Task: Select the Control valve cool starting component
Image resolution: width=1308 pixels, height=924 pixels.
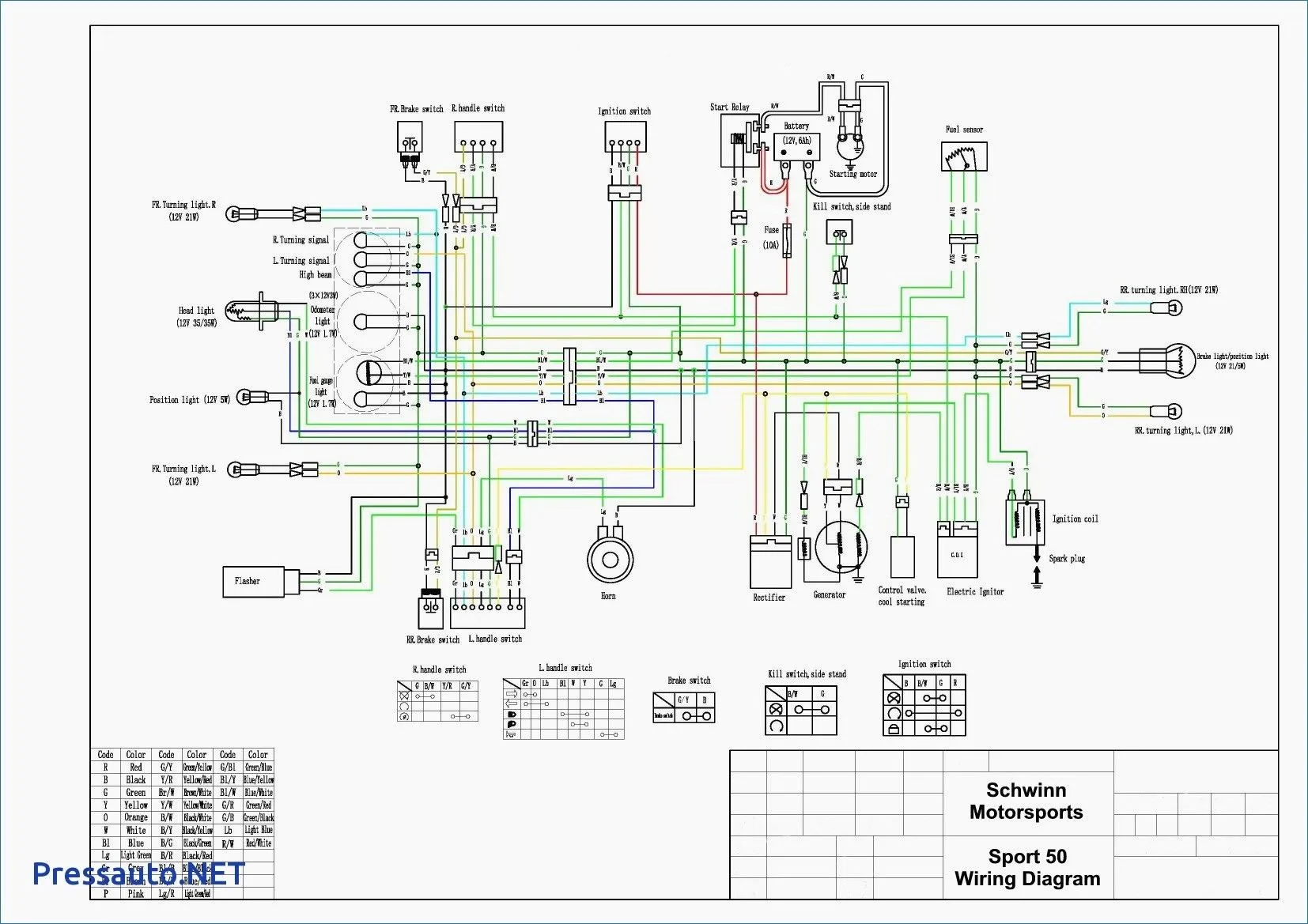Action: pos(902,559)
